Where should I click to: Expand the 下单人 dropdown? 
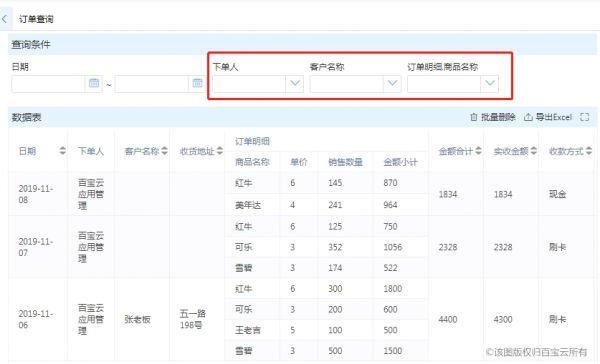point(295,83)
